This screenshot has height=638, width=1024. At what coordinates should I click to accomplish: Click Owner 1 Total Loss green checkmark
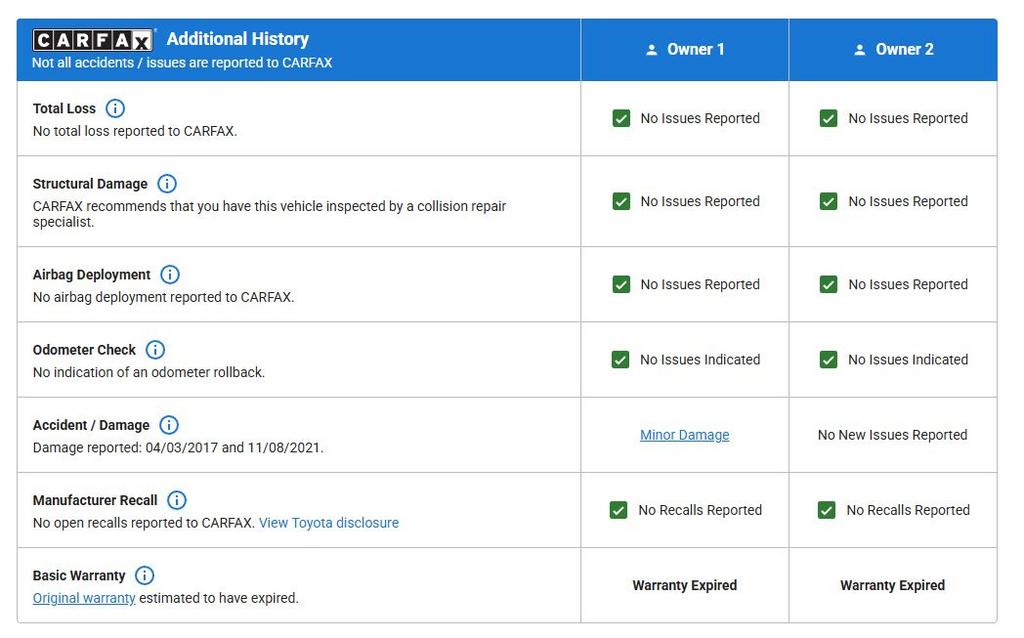[621, 118]
